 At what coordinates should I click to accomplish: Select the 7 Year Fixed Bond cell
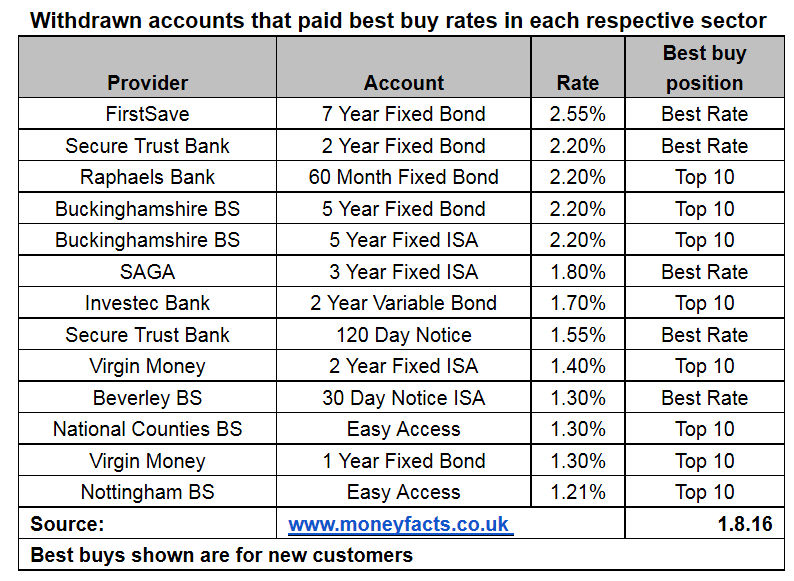click(403, 114)
